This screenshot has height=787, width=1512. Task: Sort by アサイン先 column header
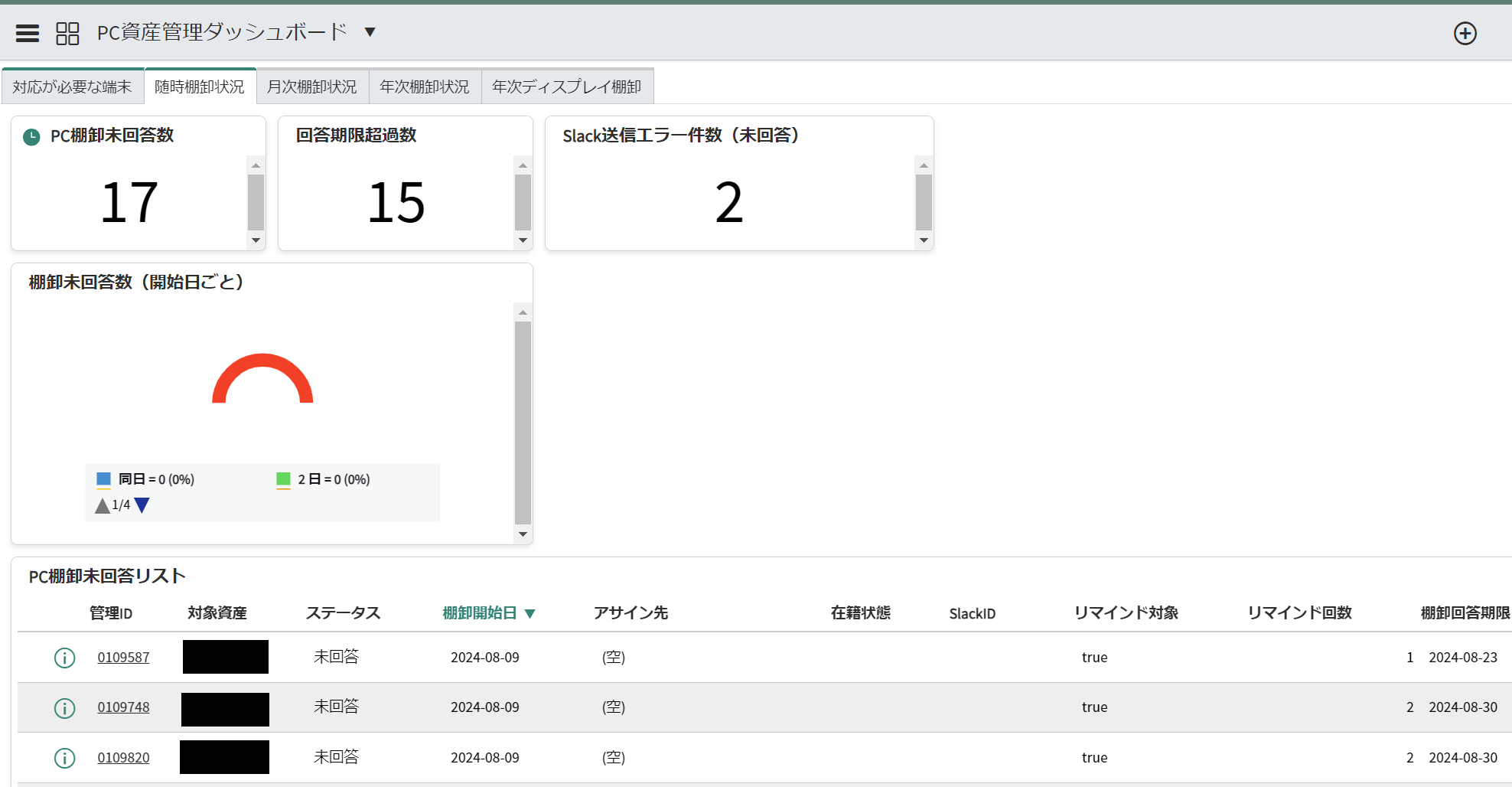(x=631, y=613)
